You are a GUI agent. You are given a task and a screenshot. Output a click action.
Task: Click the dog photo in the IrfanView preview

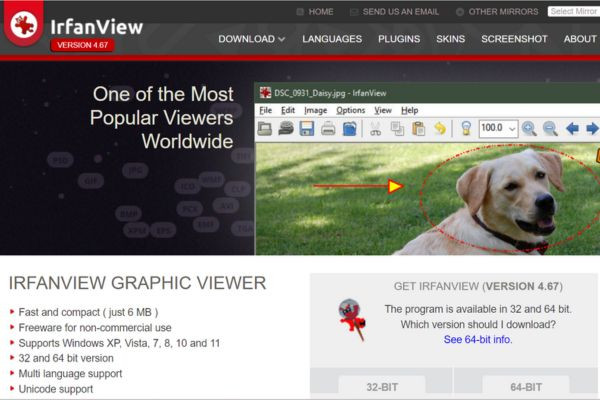(427, 199)
